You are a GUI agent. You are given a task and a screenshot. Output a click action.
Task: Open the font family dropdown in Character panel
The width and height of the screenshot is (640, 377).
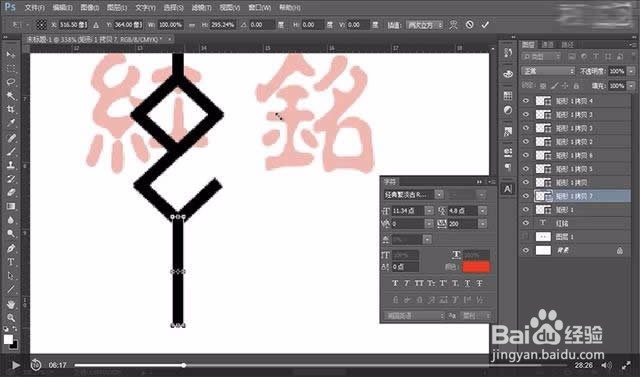pyautogui.click(x=439, y=195)
